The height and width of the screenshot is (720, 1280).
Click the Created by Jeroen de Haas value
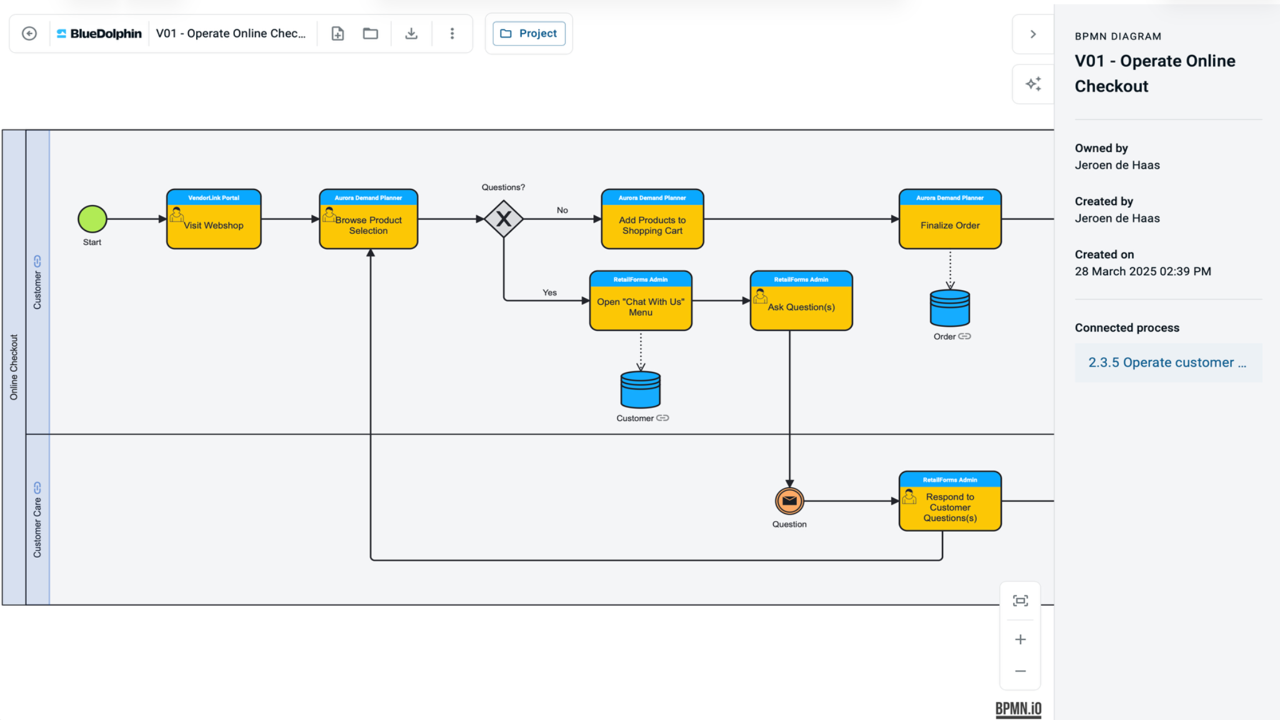click(x=1117, y=218)
